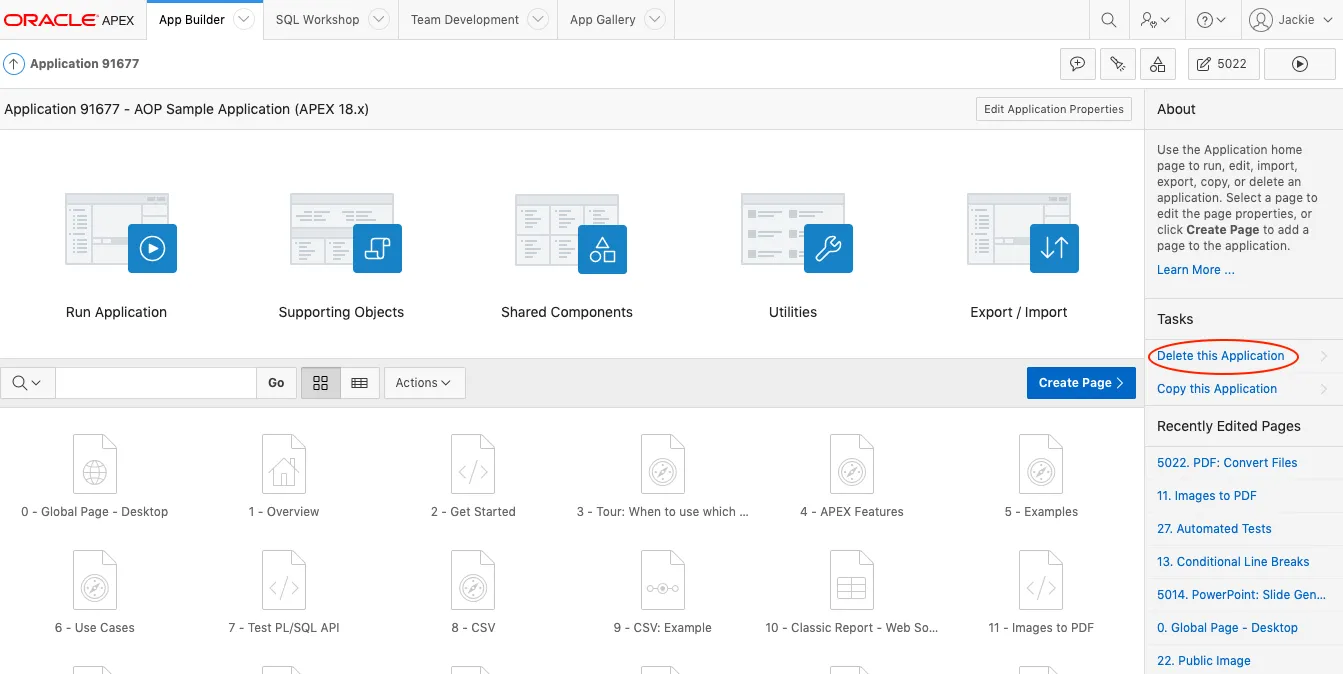The image size is (1343, 674).
Task: Switch to the Team Development tab
Action: (x=465, y=20)
